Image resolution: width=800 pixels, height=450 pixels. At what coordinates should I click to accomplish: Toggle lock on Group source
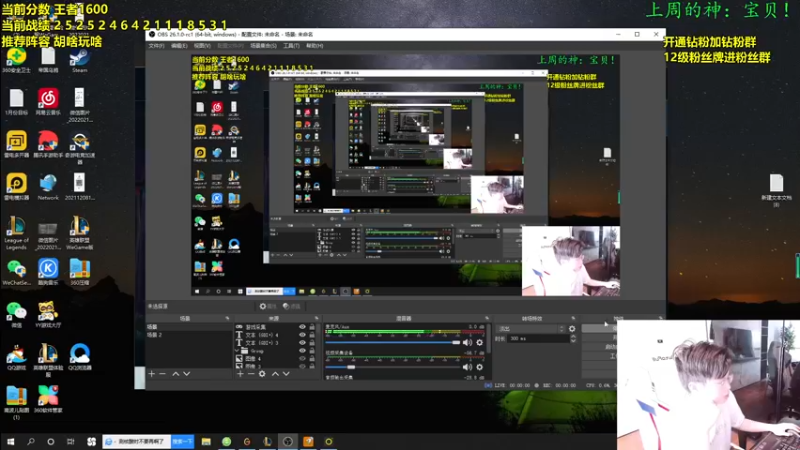point(312,351)
